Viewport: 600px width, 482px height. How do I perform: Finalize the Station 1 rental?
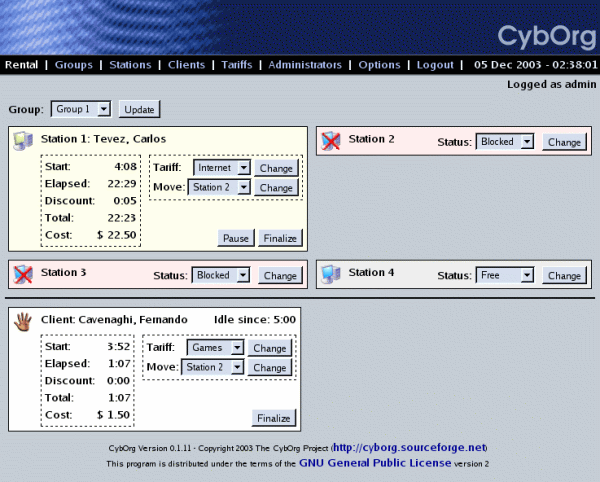[280, 238]
